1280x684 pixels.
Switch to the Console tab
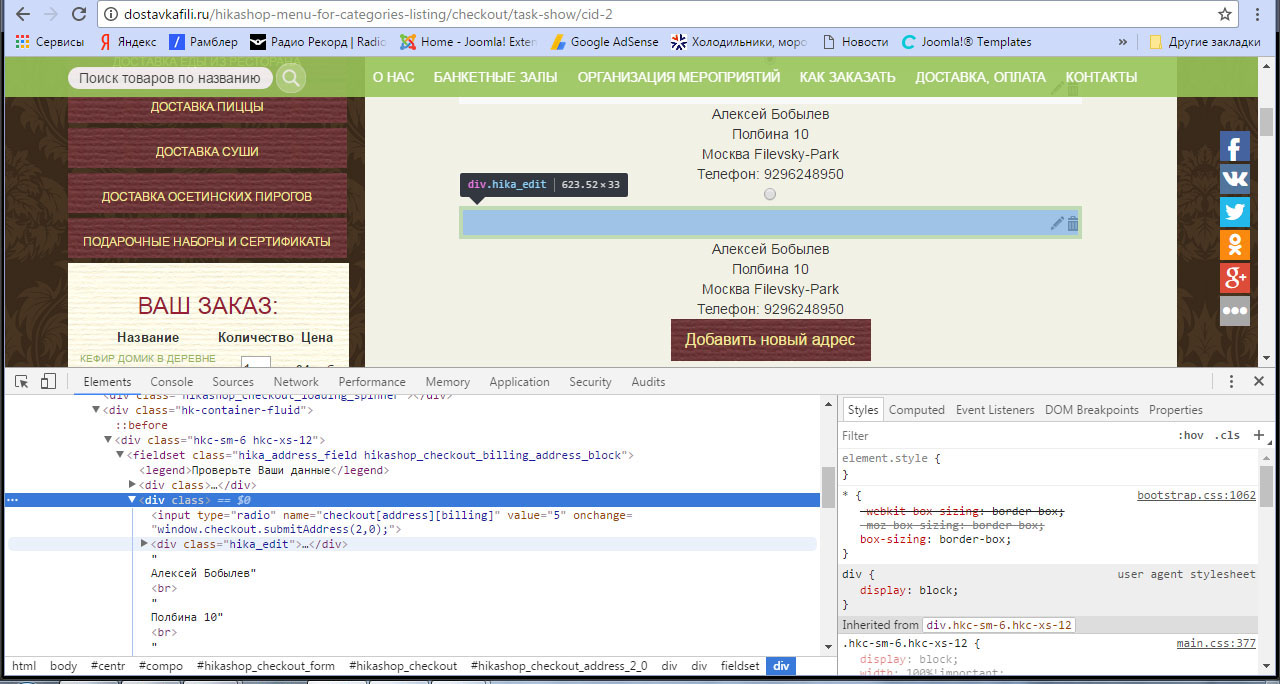click(x=171, y=382)
